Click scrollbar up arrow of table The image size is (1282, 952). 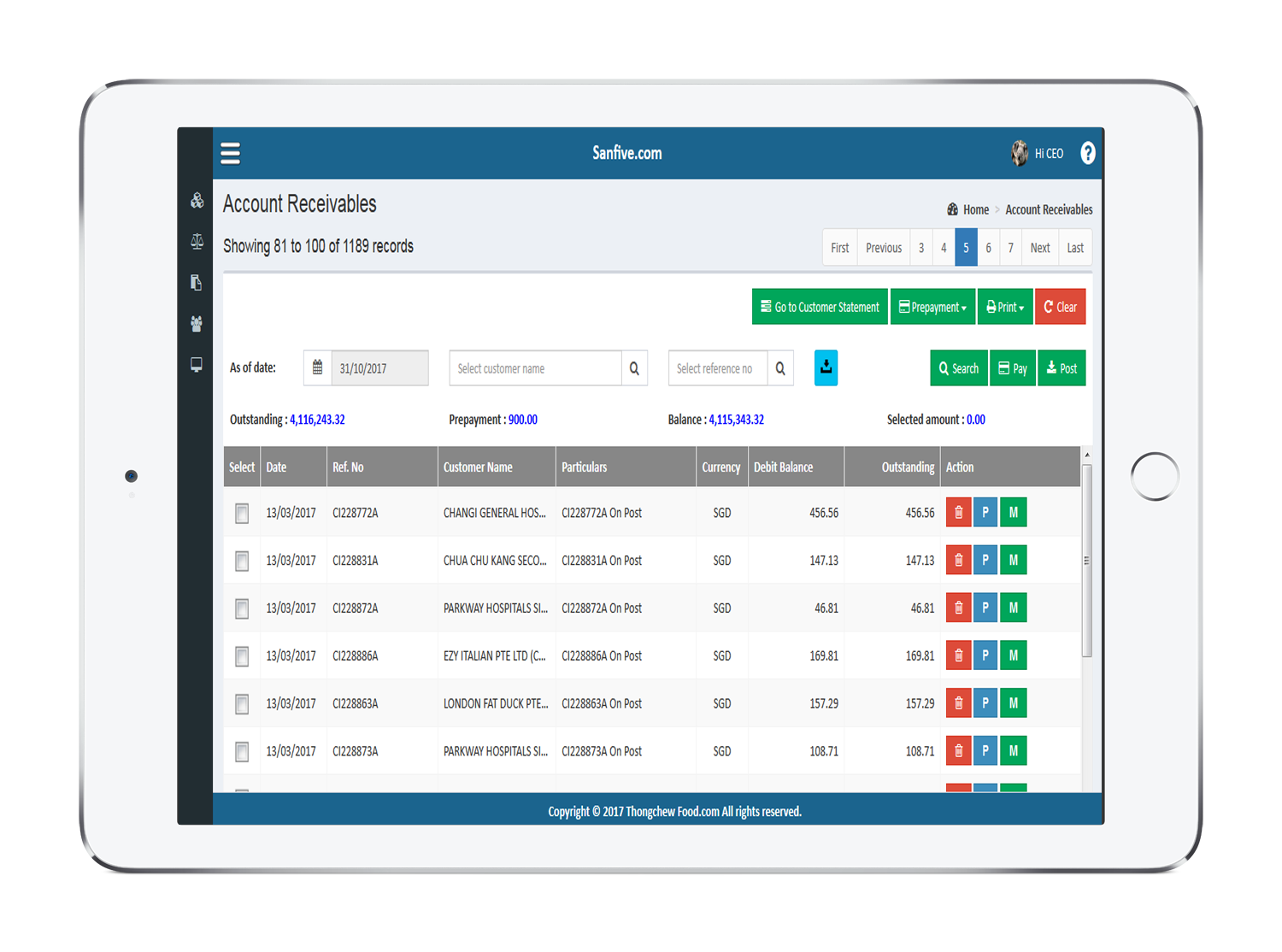[x=1087, y=455]
